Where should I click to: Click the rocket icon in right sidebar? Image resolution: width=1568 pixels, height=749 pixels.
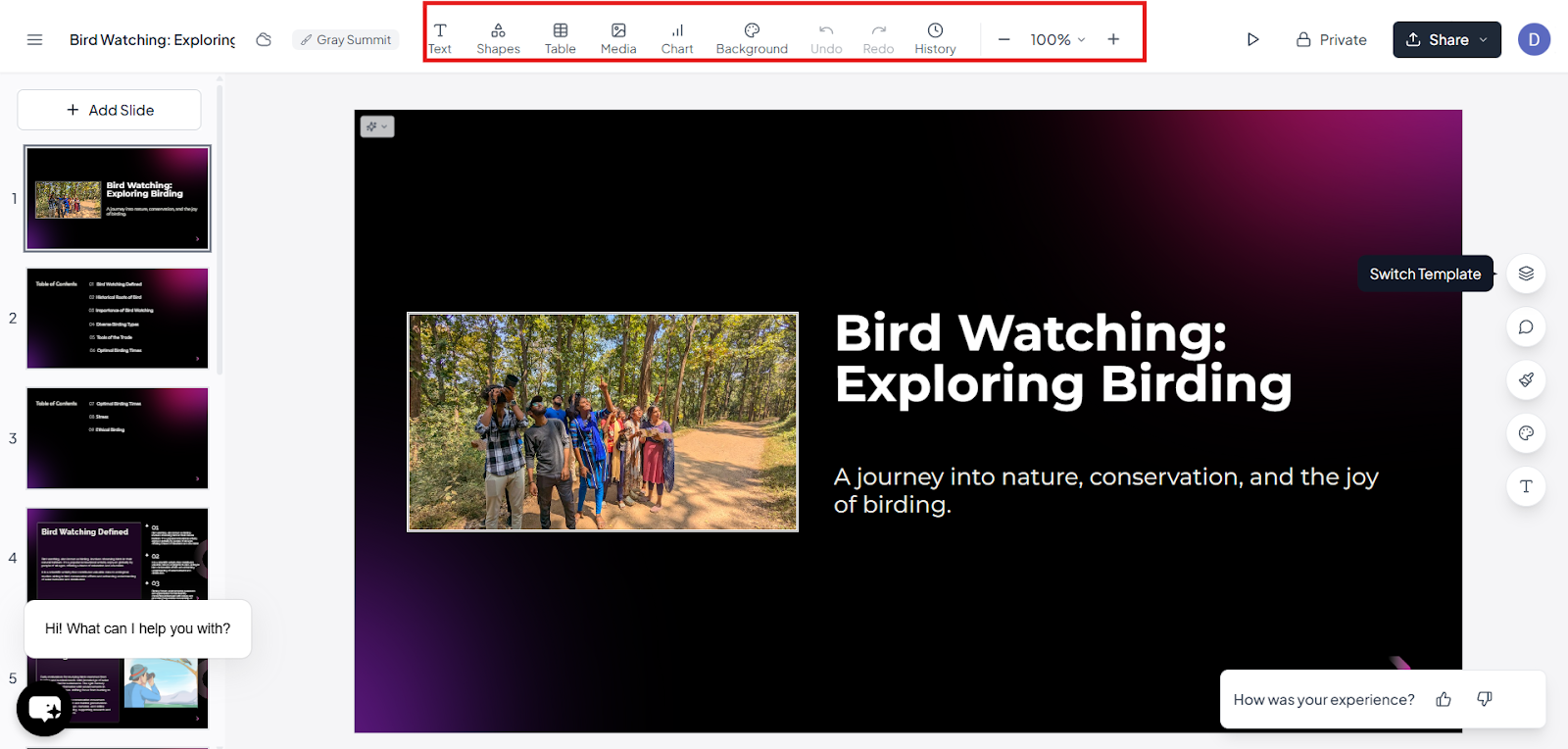point(1526,380)
